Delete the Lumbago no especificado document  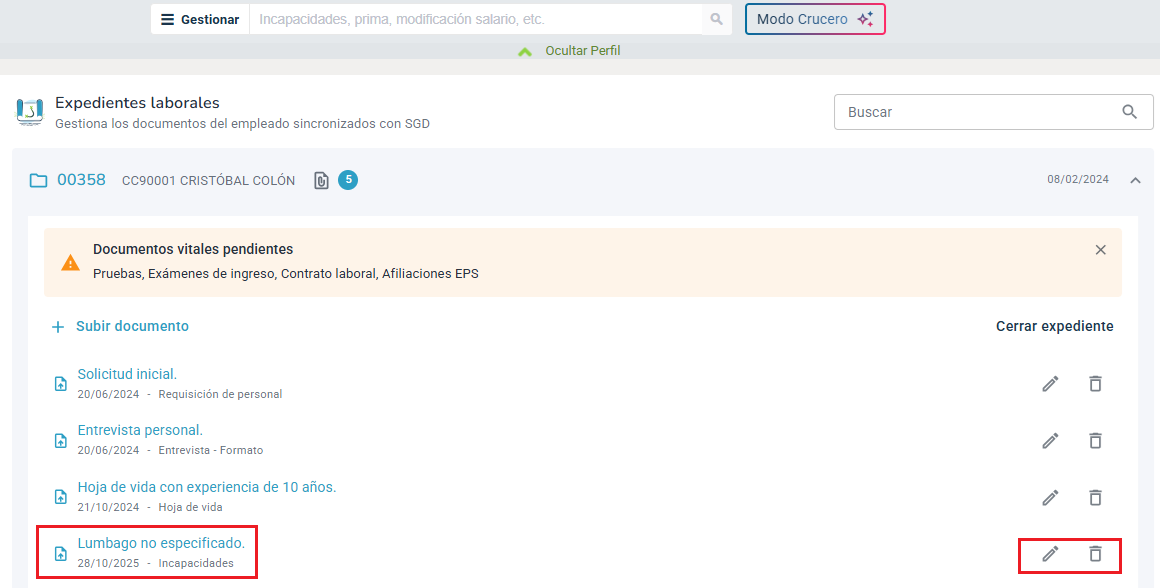[x=1095, y=554]
